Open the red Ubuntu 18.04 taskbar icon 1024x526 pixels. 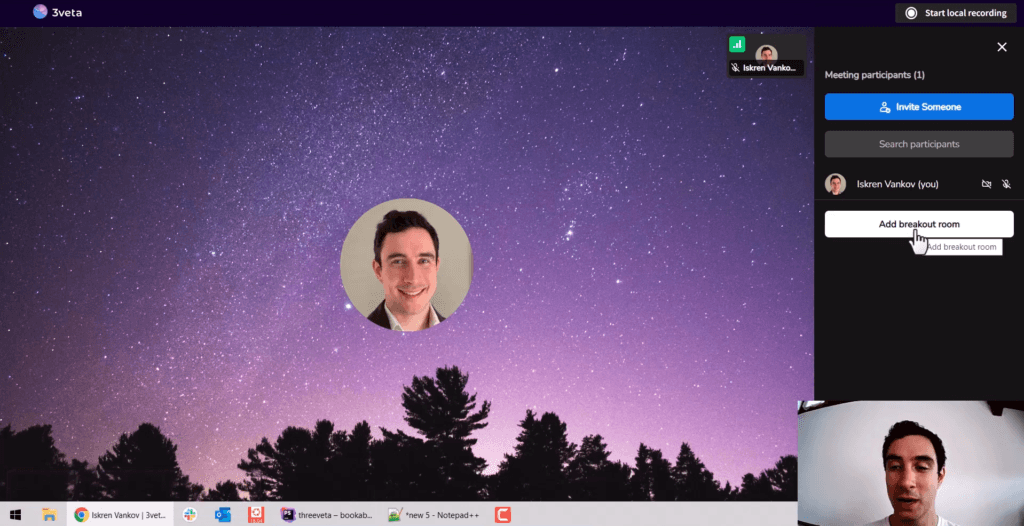pos(256,515)
